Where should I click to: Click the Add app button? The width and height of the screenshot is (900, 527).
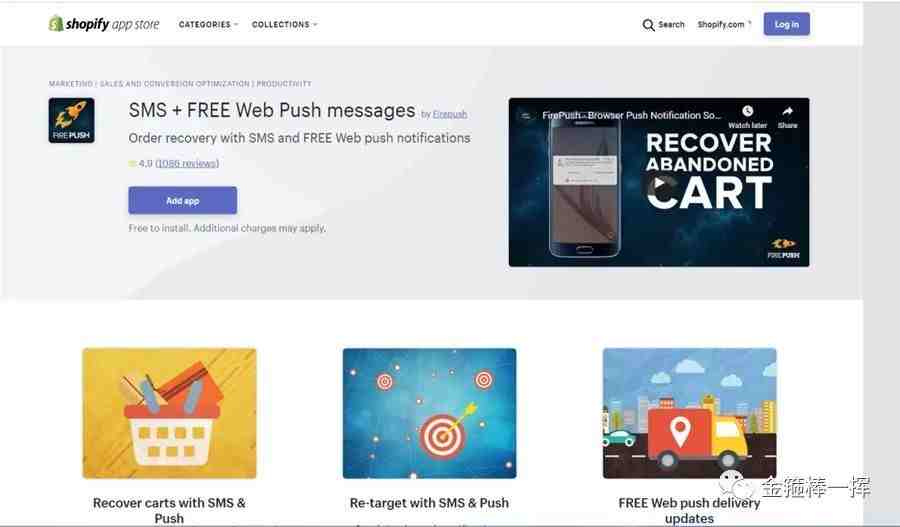click(x=183, y=200)
